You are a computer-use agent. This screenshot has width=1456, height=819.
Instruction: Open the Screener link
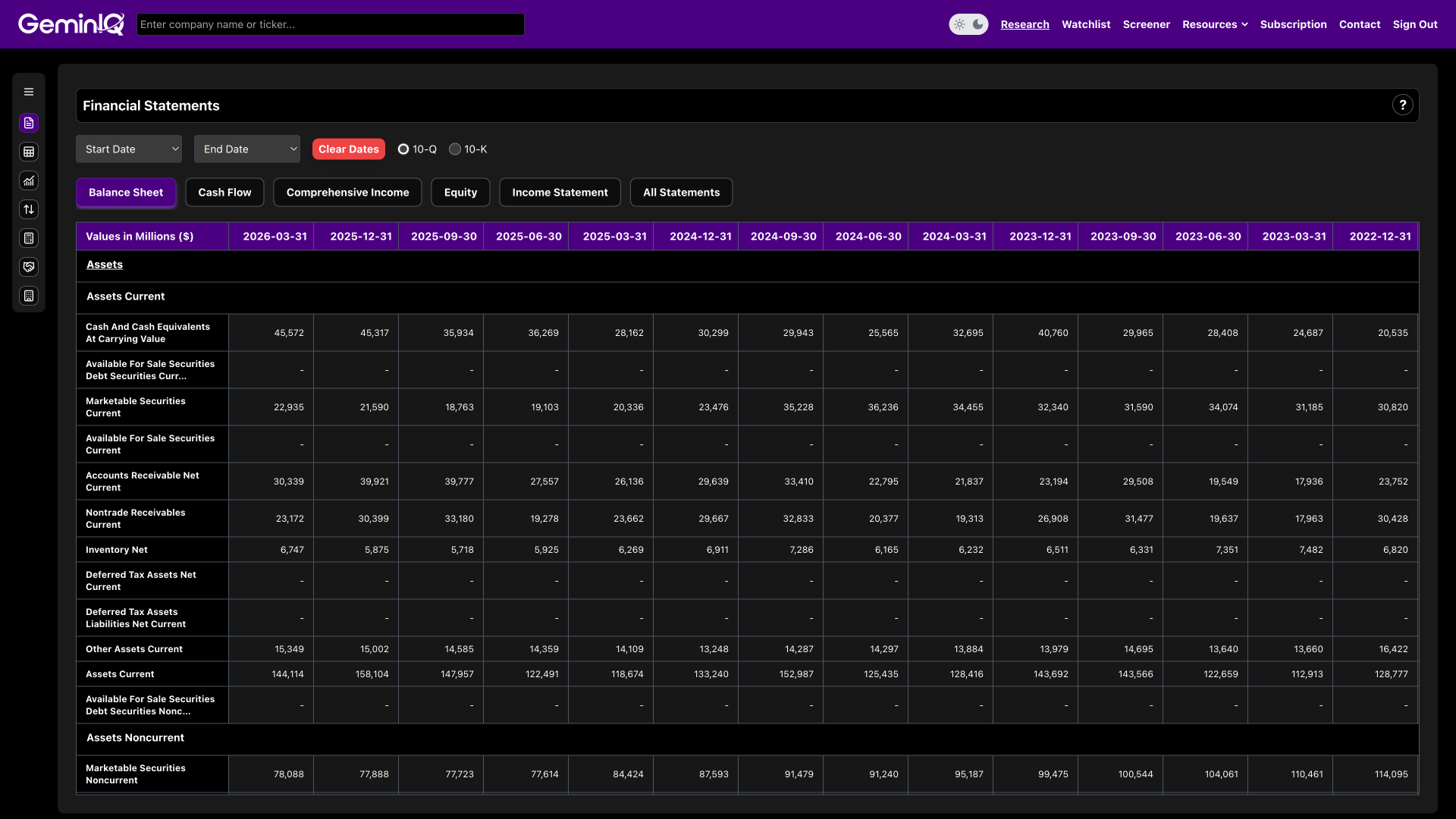pyautogui.click(x=1146, y=24)
